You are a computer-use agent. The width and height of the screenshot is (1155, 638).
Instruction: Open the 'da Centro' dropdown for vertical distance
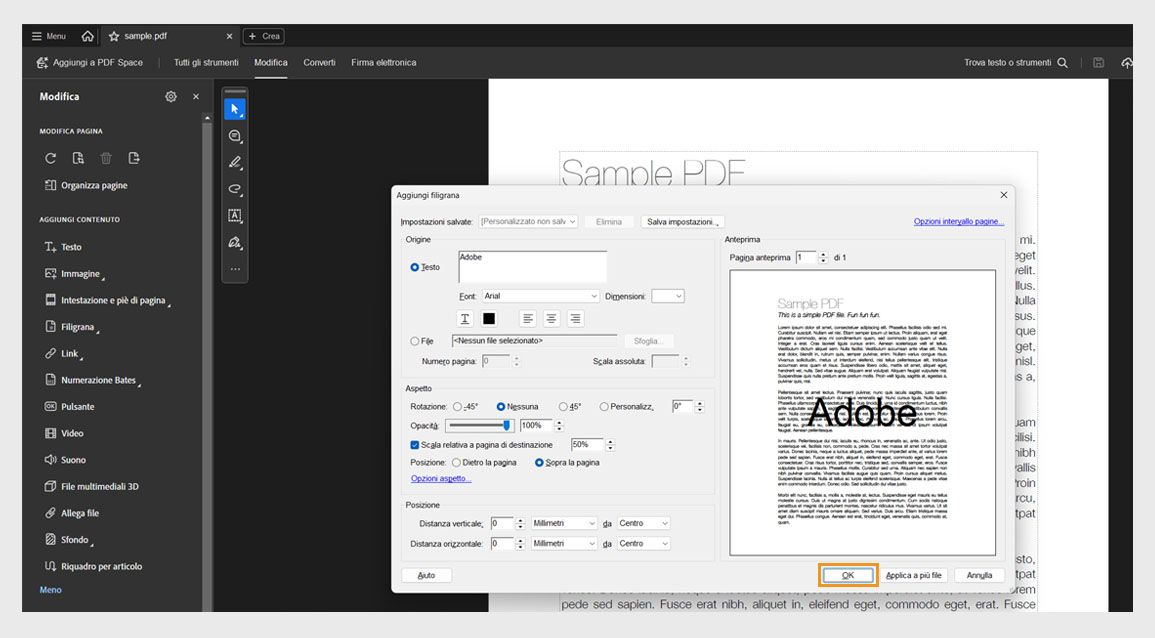pos(641,522)
